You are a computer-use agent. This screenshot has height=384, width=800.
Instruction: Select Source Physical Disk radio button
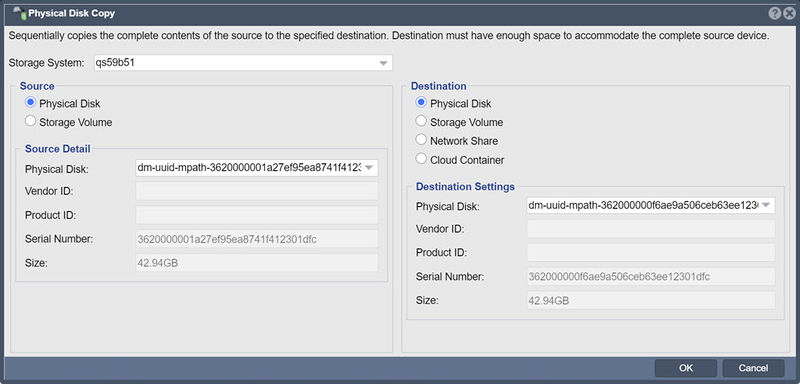tap(31, 103)
